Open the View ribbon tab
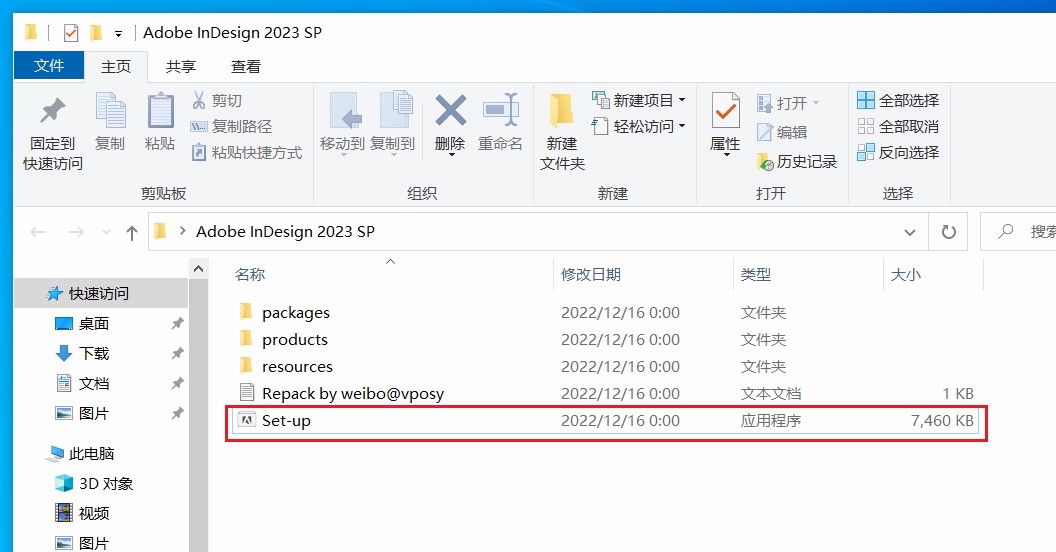 point(246,67)
